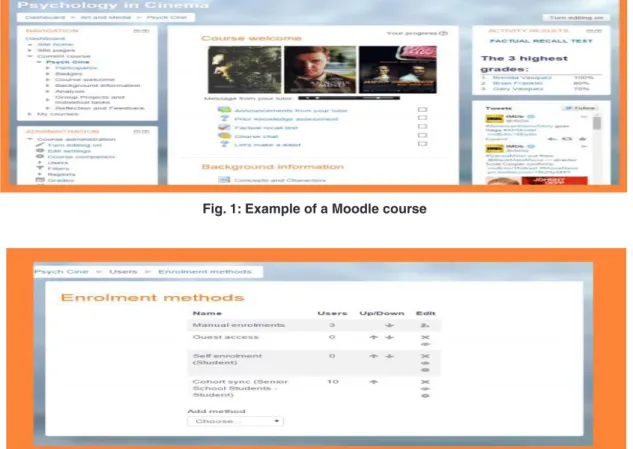
Task: Expand the Badges tree node
Action: tap(48, 74)
